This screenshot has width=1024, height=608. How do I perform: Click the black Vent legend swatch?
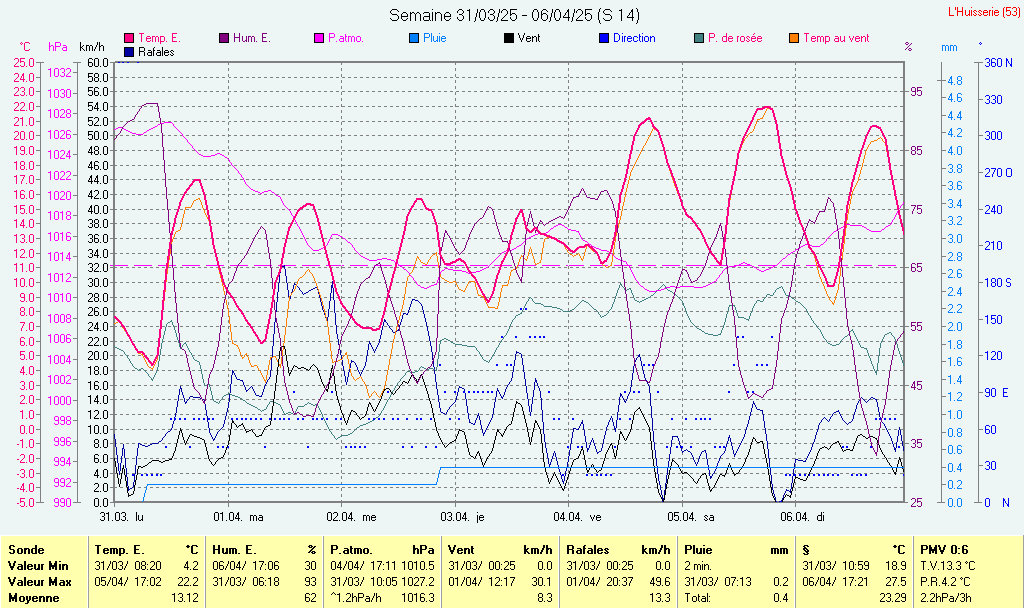pyautogui.click(x=509, y=38)
